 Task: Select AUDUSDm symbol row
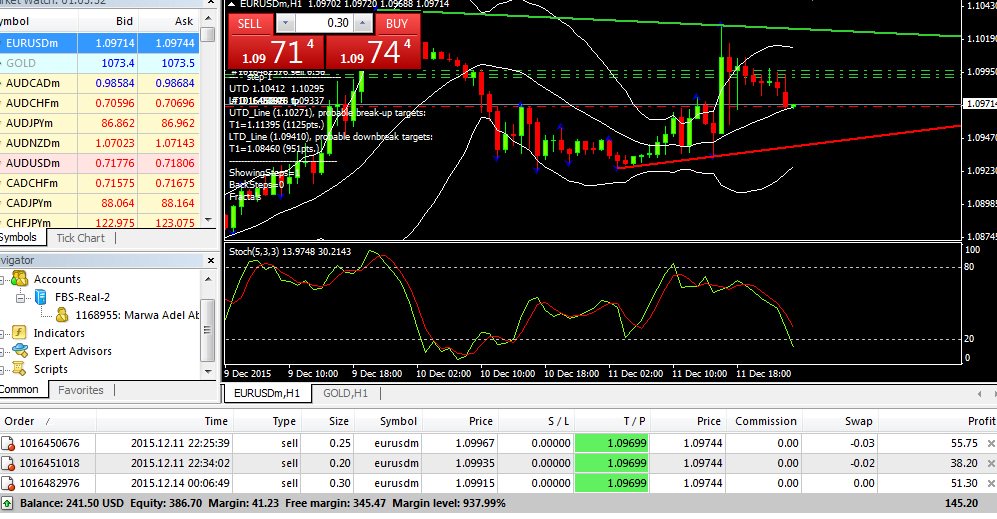(99, 163)
